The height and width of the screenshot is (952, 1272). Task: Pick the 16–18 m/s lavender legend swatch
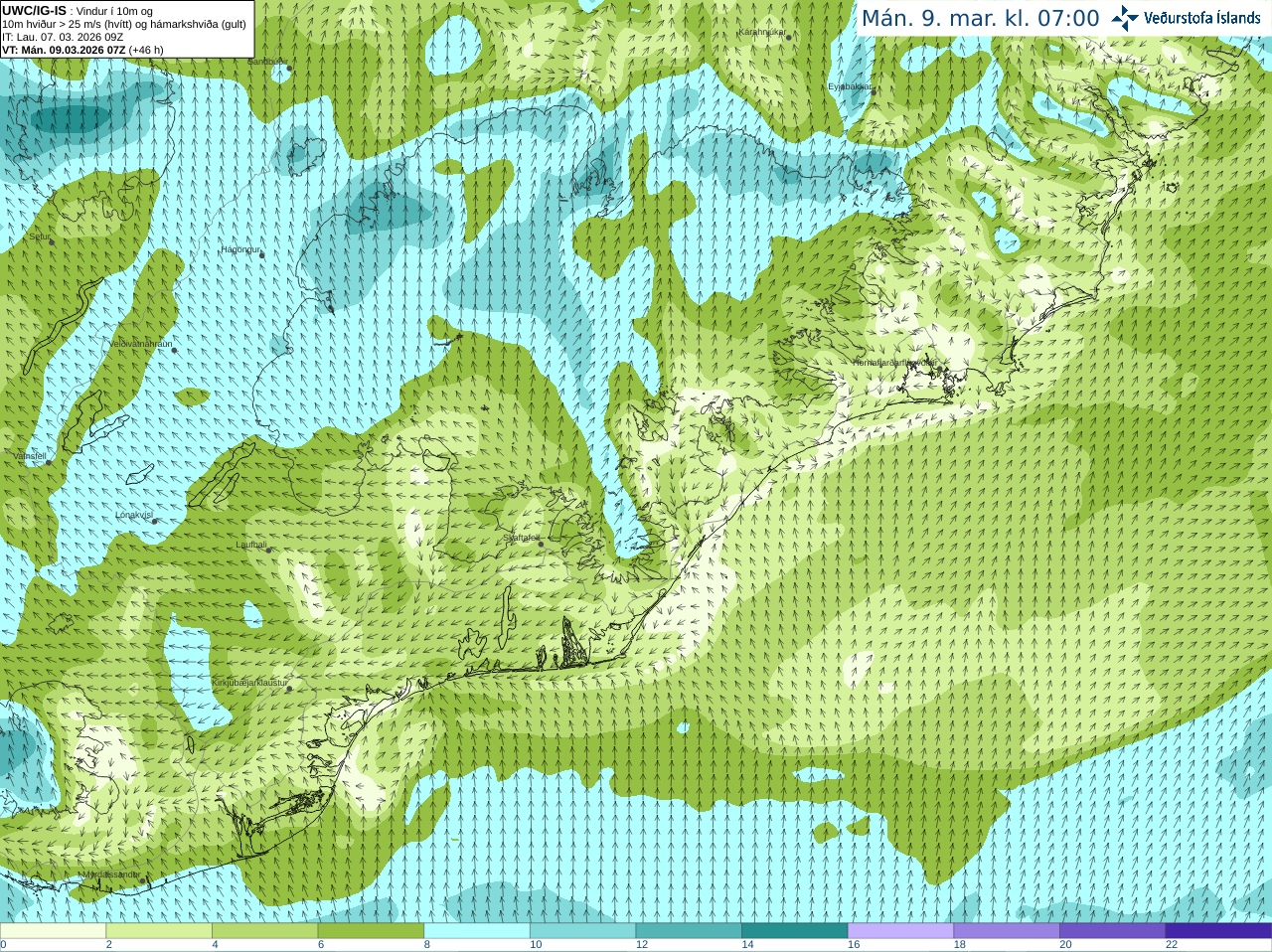click(x=901, y=931)
